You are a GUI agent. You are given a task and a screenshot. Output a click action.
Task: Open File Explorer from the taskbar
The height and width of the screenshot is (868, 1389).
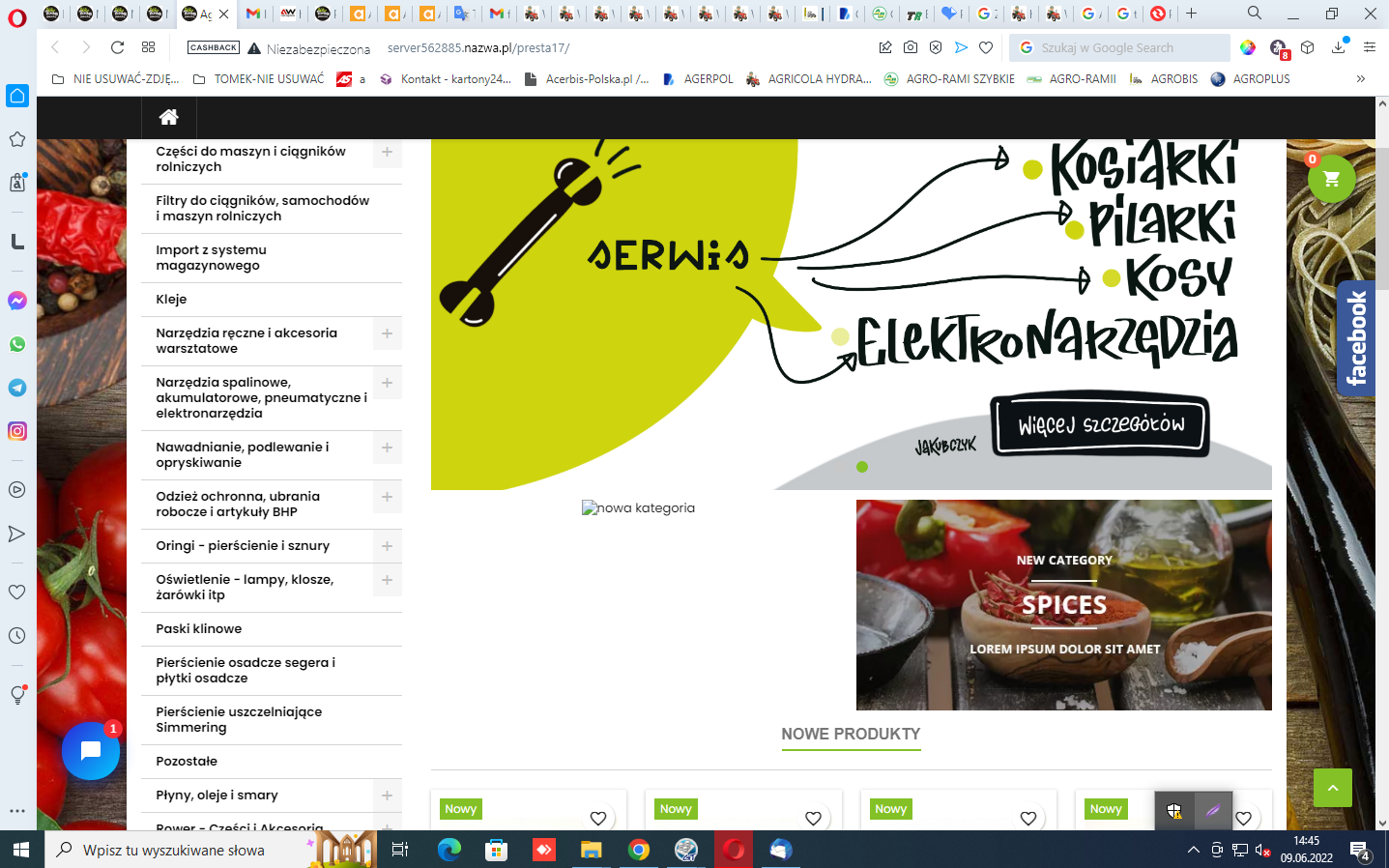pyautogui.click(x=592, y=850)
